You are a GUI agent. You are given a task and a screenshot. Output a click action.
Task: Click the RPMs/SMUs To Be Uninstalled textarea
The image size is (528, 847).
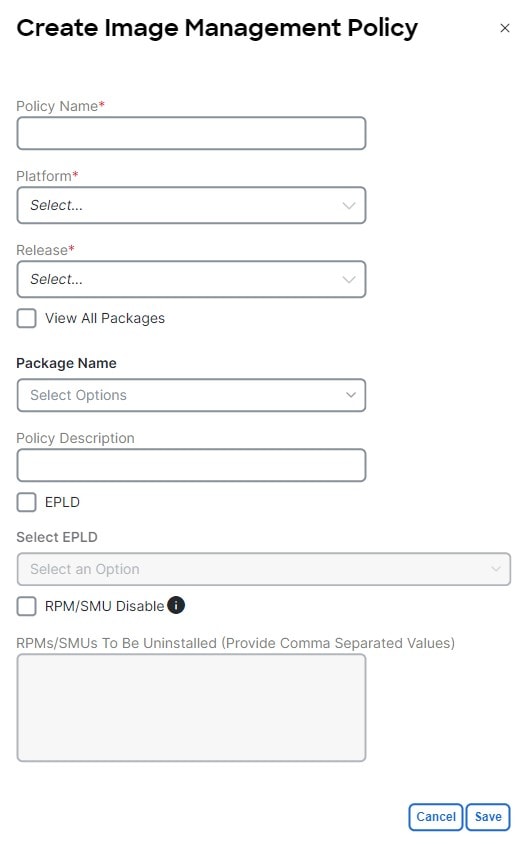point(191,708)
